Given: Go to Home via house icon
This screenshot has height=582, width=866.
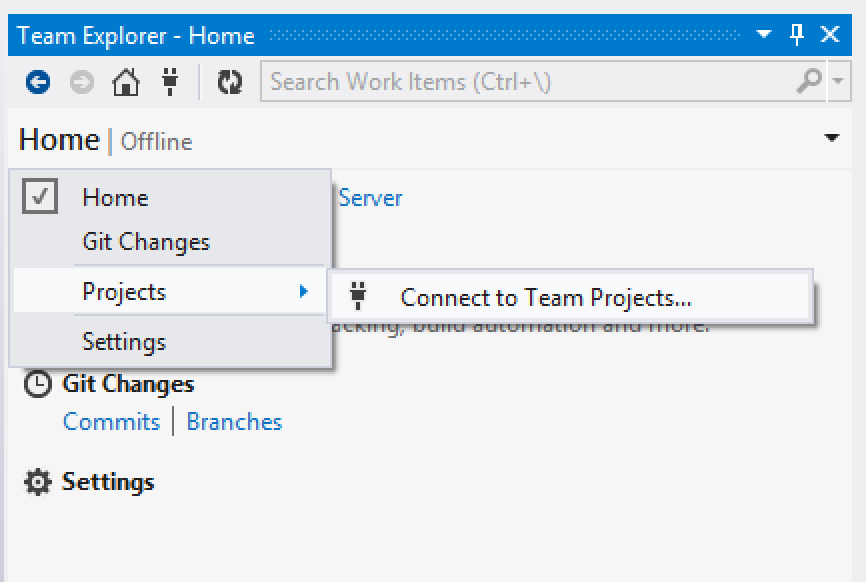Looking at the screenshot, I should (126, 82).
